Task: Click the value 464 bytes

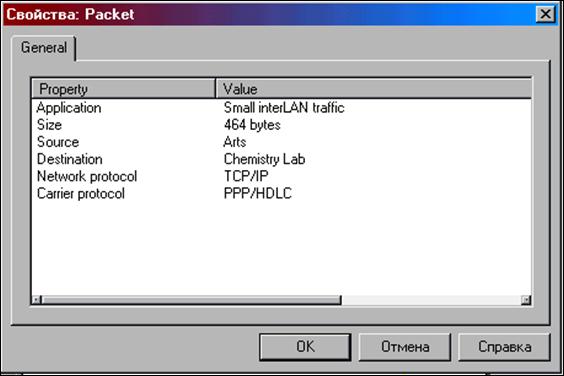Action: pyautogui.click(x=252, y=125)
